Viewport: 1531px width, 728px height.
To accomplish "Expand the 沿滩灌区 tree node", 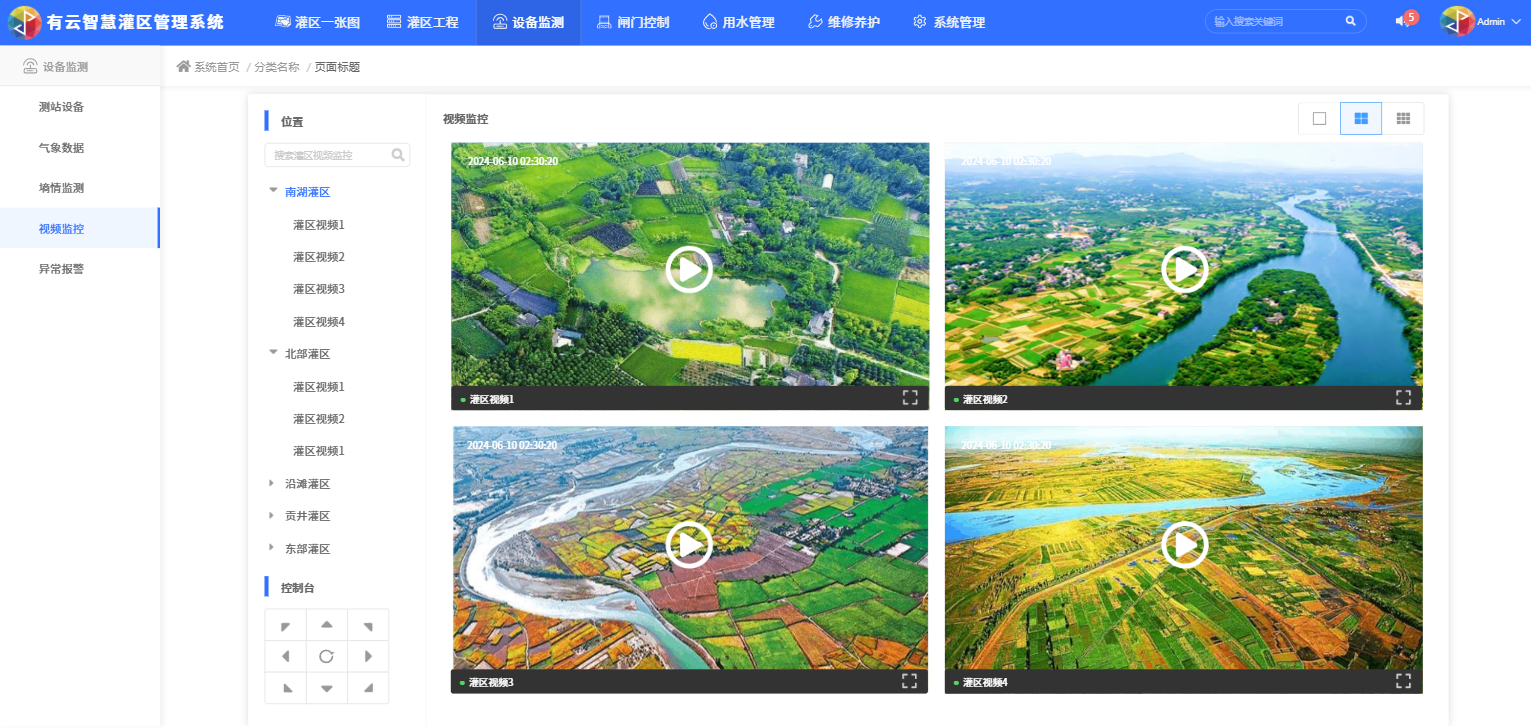I will pos(272,484).
